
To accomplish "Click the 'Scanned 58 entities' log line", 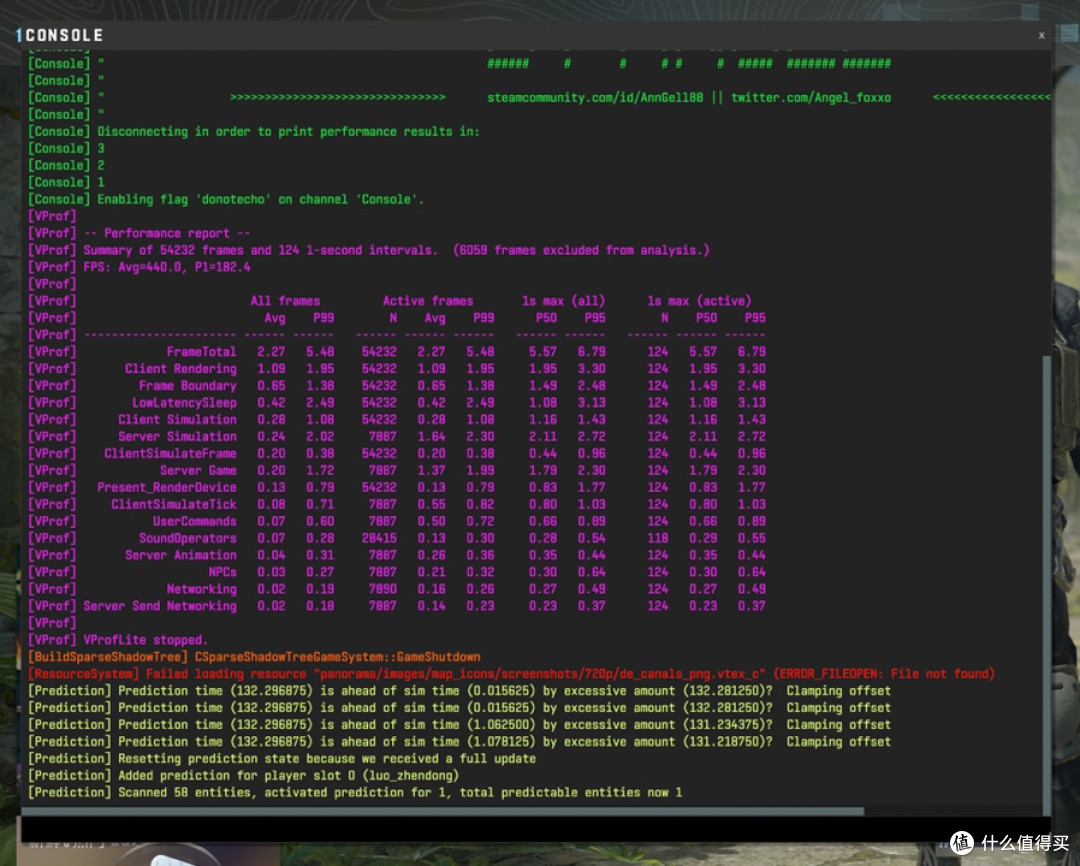I will click(355, 793).
